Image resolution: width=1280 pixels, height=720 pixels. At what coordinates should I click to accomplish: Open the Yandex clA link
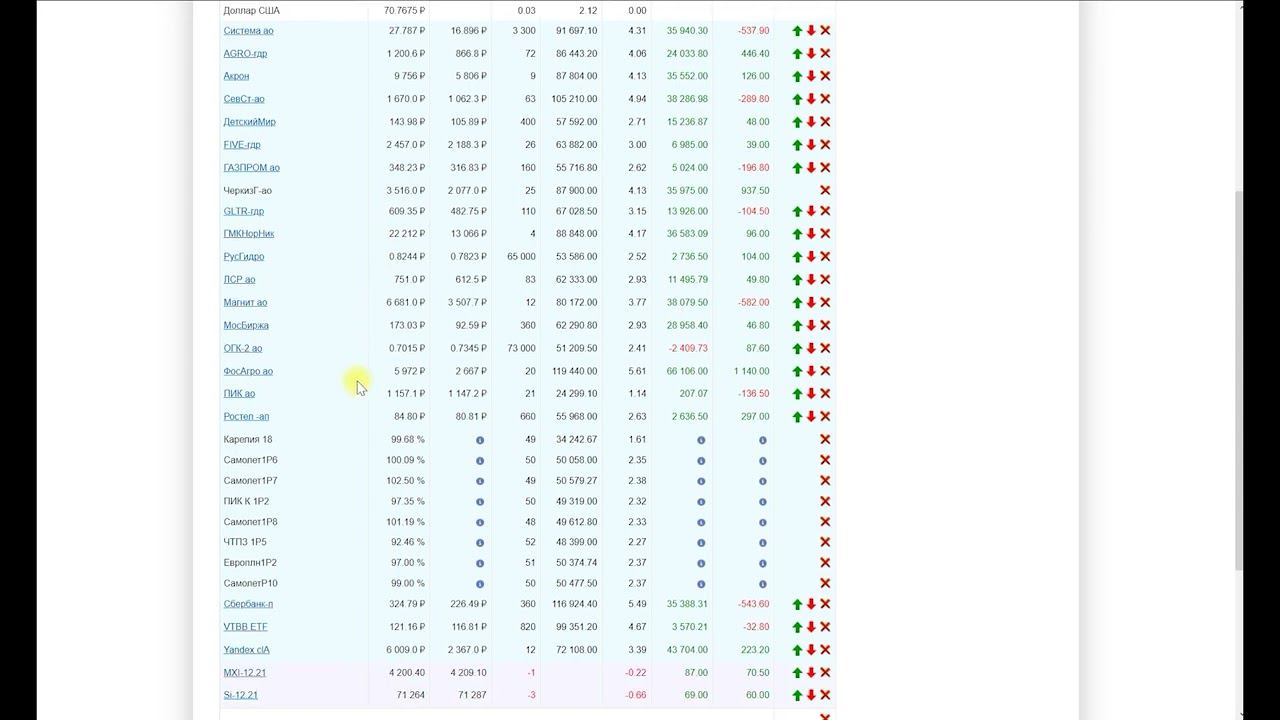coord(246,650)
